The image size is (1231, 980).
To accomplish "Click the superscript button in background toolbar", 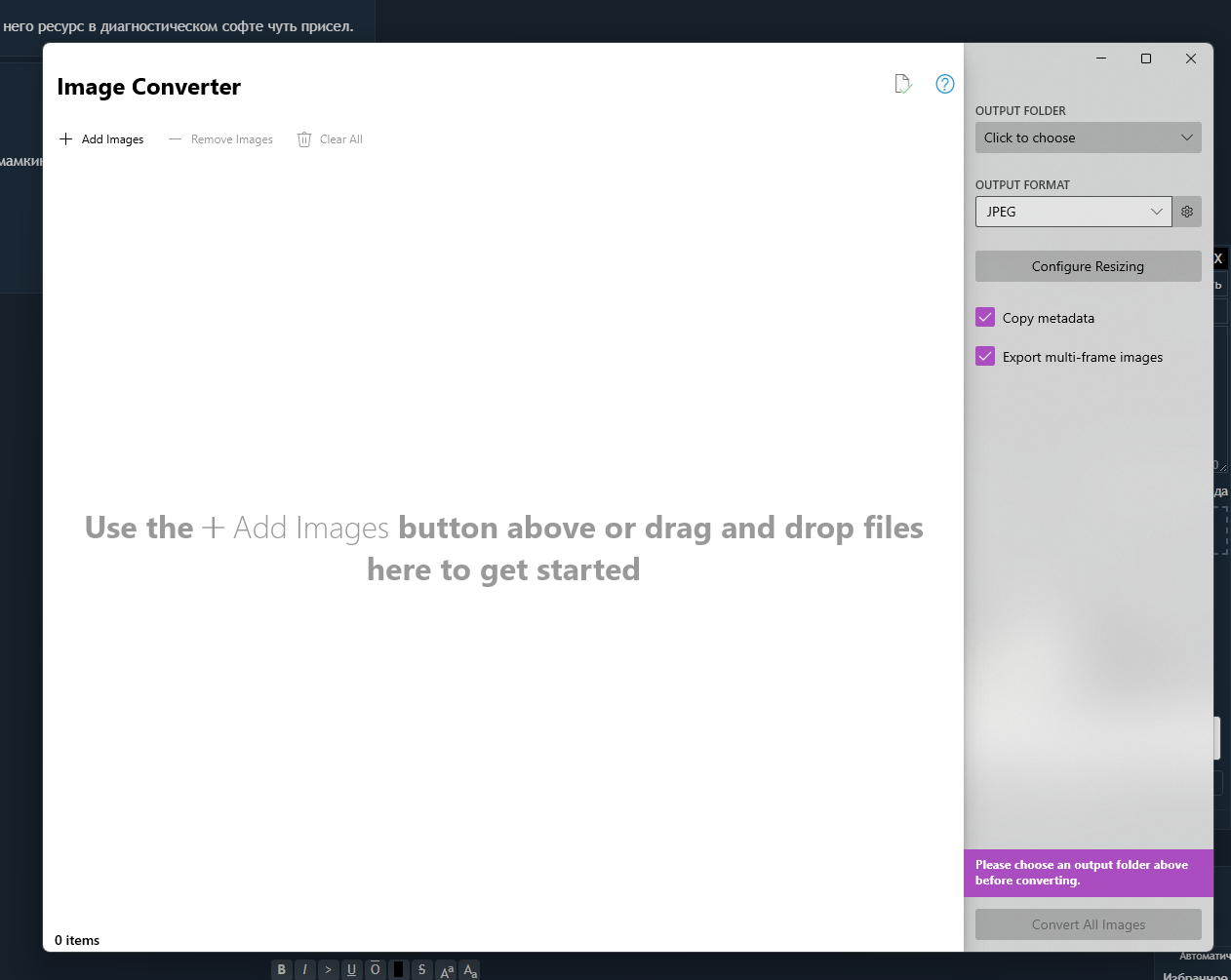I will 447,969.
